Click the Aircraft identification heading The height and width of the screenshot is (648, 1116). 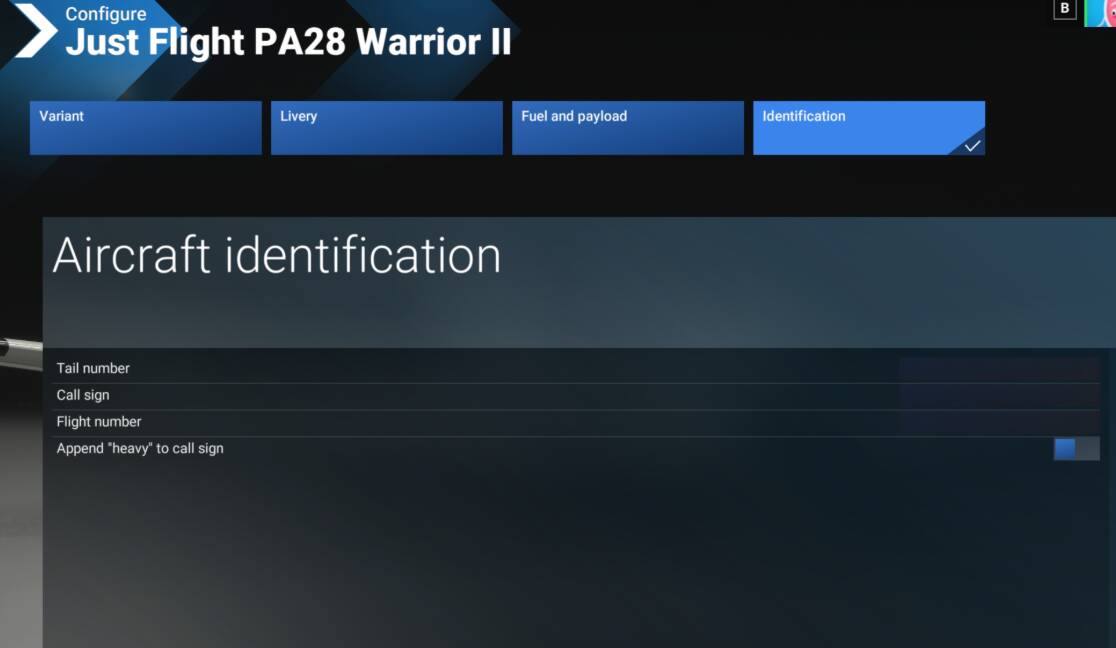tap(277, 256)
